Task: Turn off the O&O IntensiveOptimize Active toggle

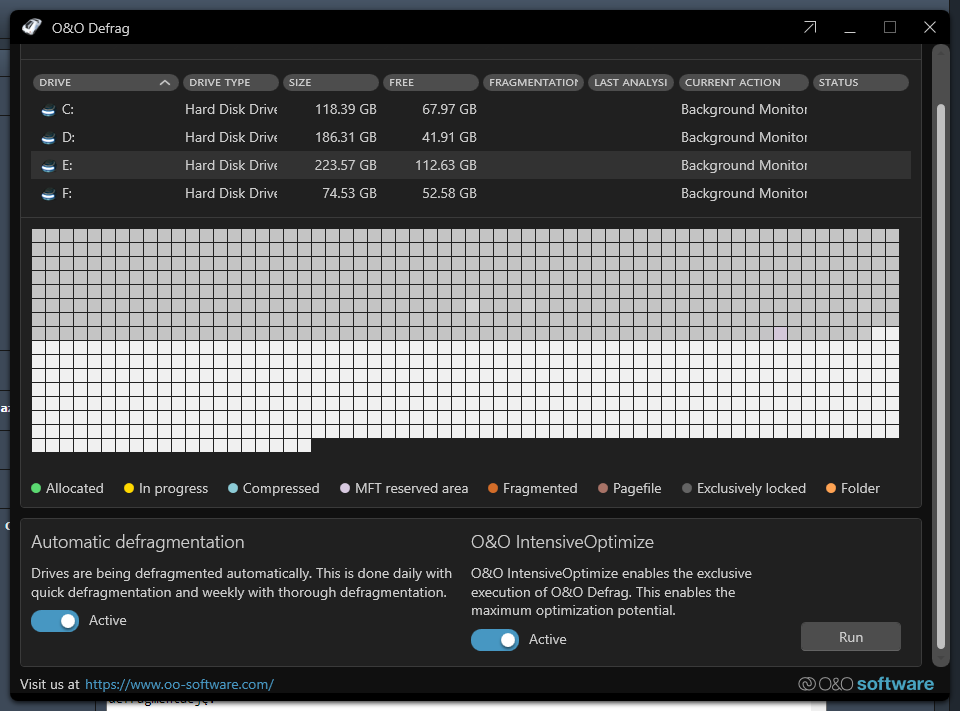Action: point(495,639)
